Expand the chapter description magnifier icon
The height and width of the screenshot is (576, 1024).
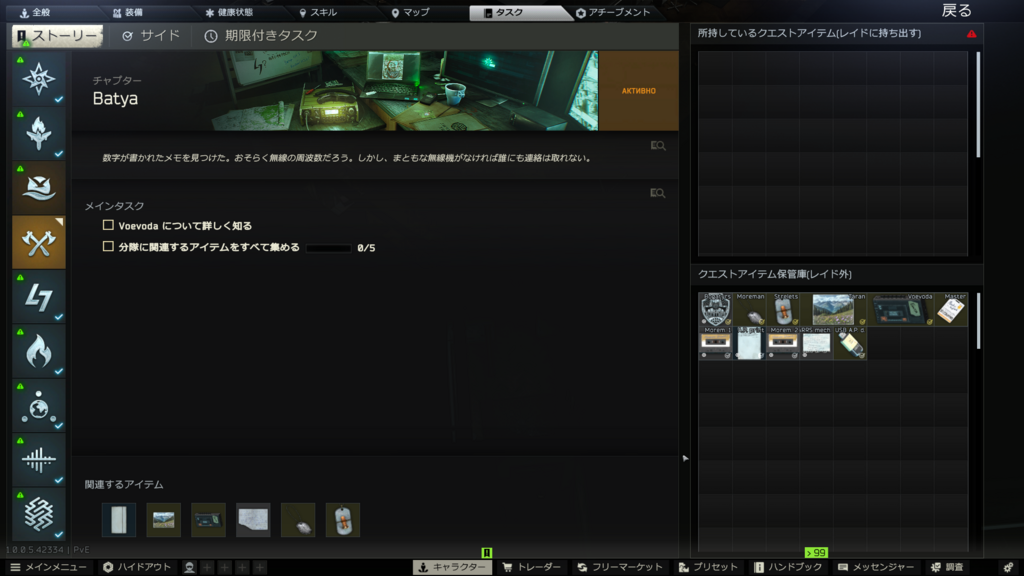[x=657, y=146]
